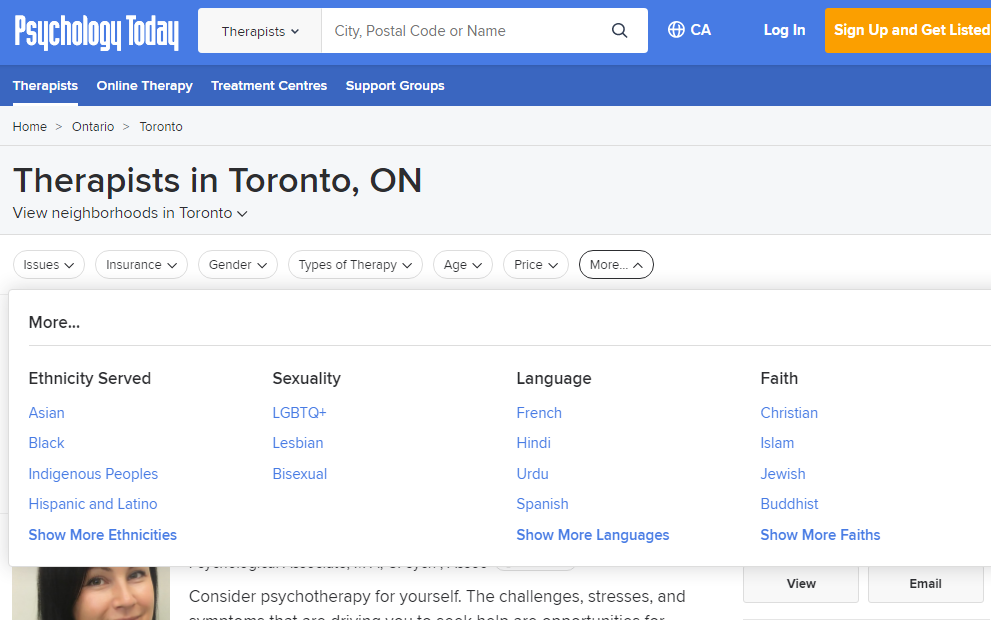The height and width of the screenshot is (620, 991).
Task: Choose Hispanic and Latino filter
Action: point(93,504)
